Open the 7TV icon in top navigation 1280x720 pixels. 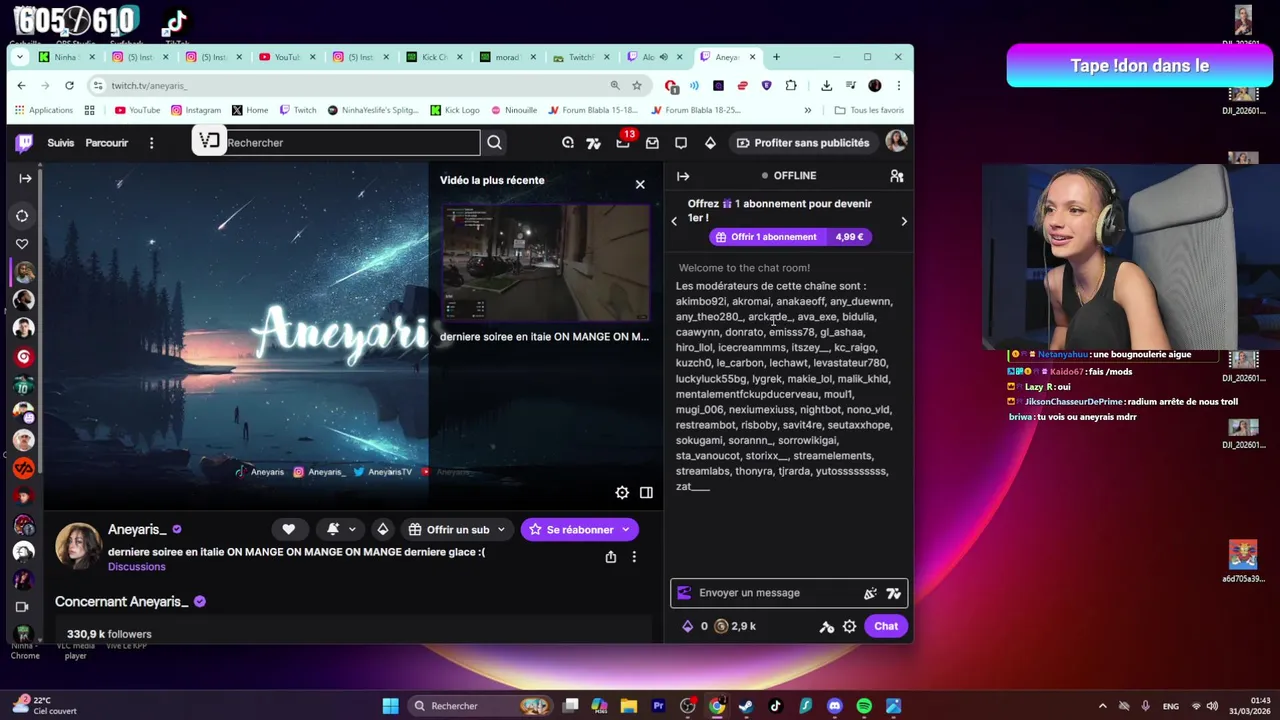click(594, 143)
